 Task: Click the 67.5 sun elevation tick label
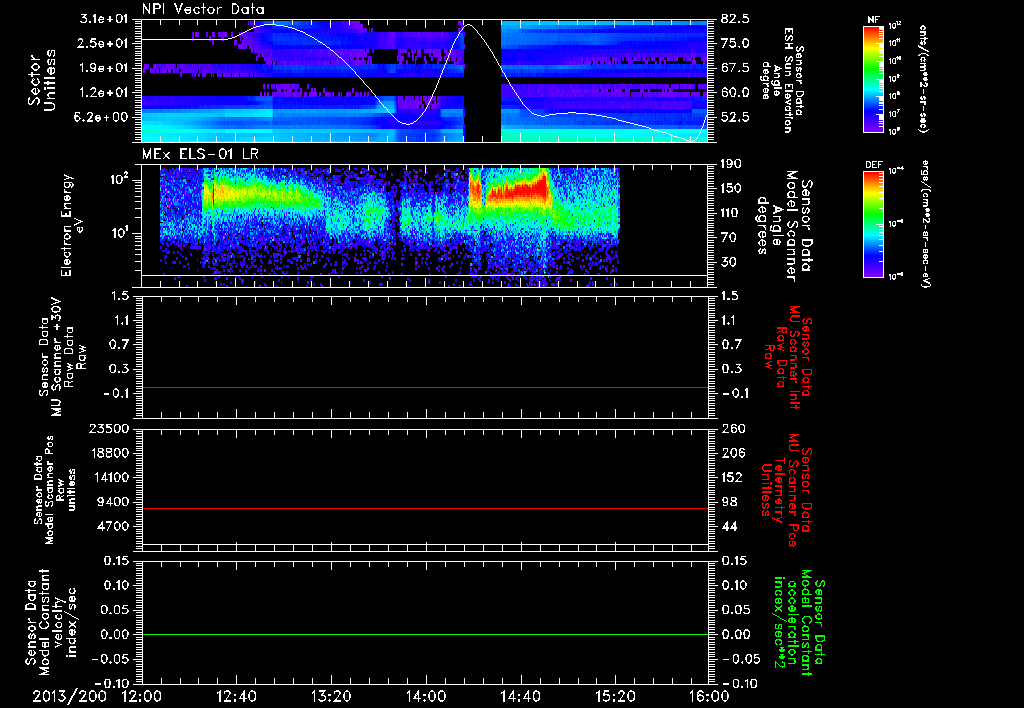pos(736,68)
